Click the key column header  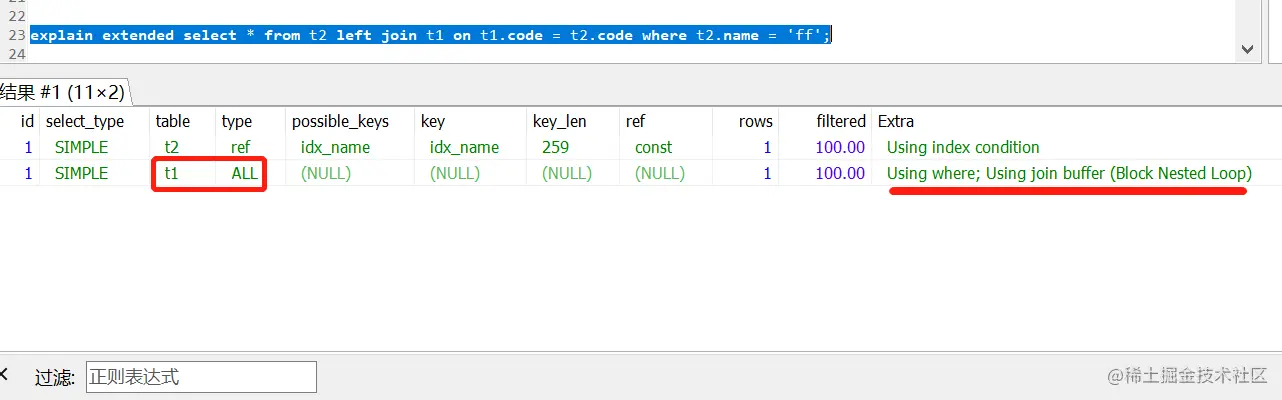tap(433, 121)
